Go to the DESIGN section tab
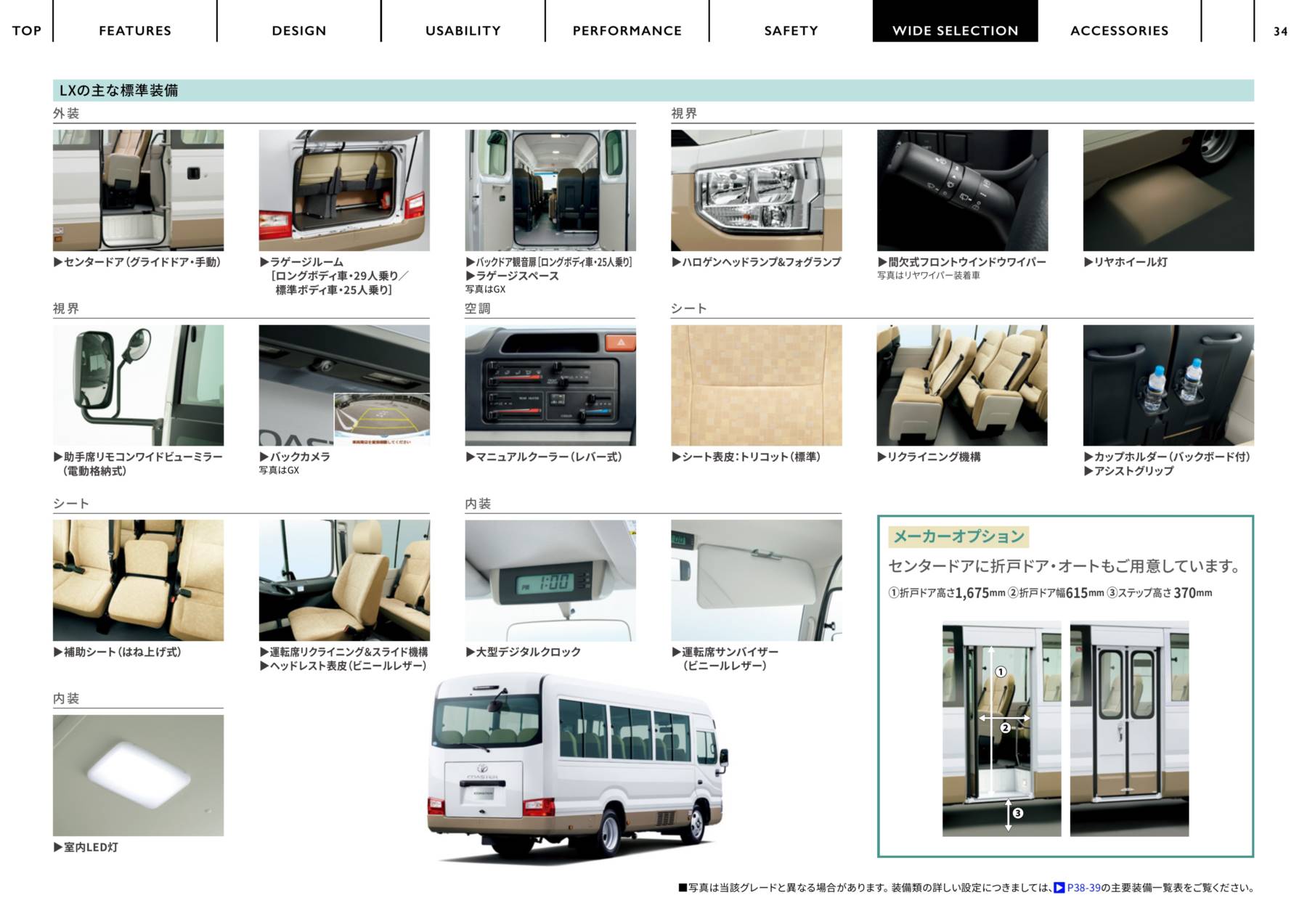The image size is (1307, 924). pyautogui.click(x=298, y=30)
